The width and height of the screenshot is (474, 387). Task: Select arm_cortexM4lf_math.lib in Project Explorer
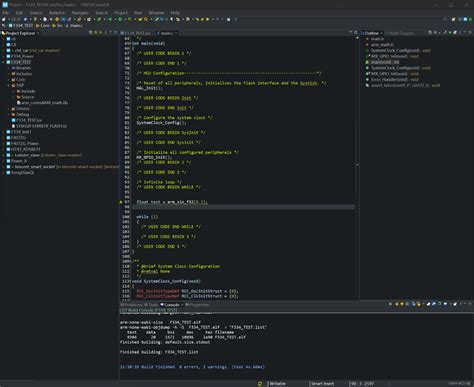coord(42,103)
